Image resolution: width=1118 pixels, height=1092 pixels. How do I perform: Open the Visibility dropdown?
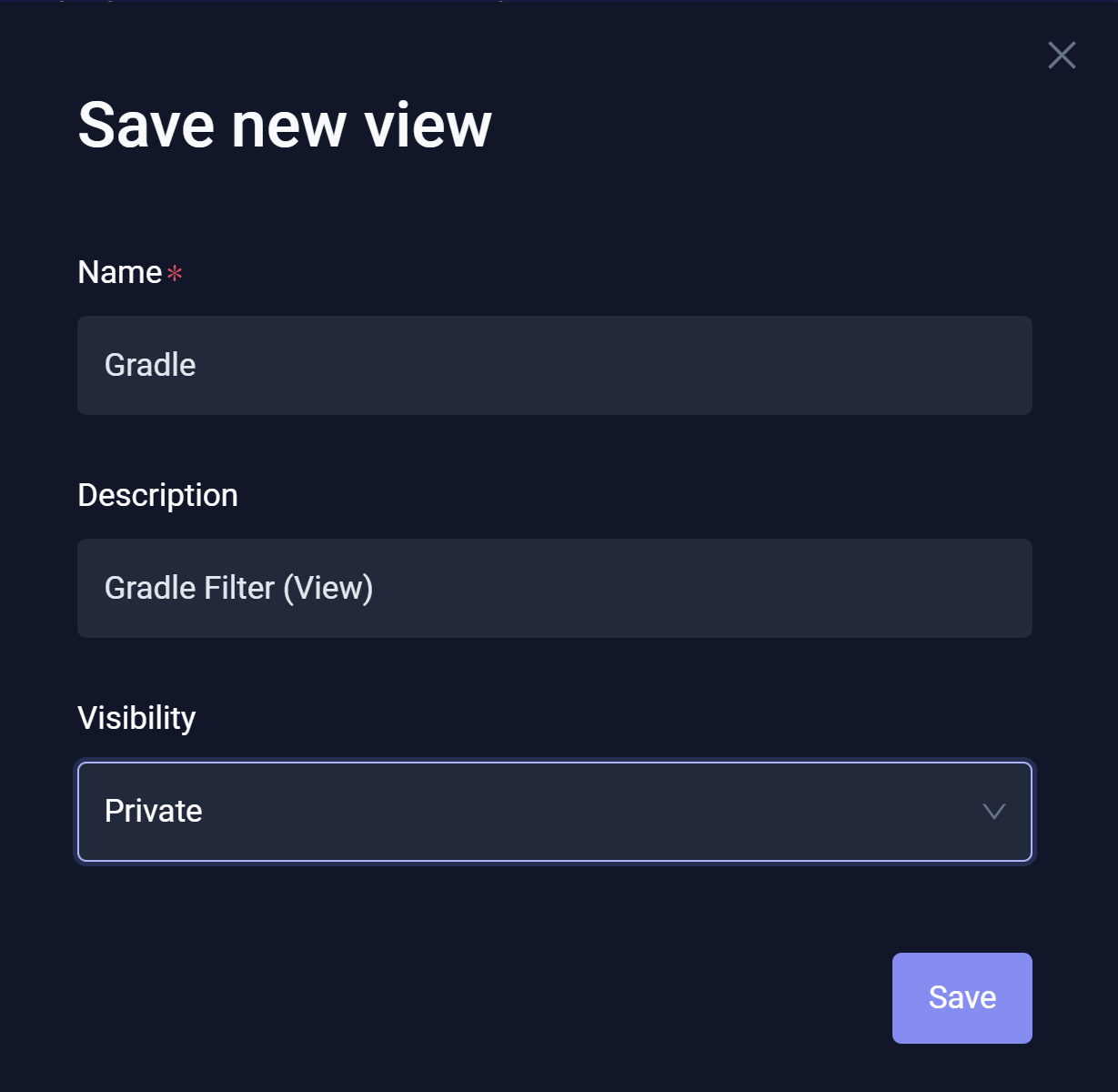tap(555, 812)
